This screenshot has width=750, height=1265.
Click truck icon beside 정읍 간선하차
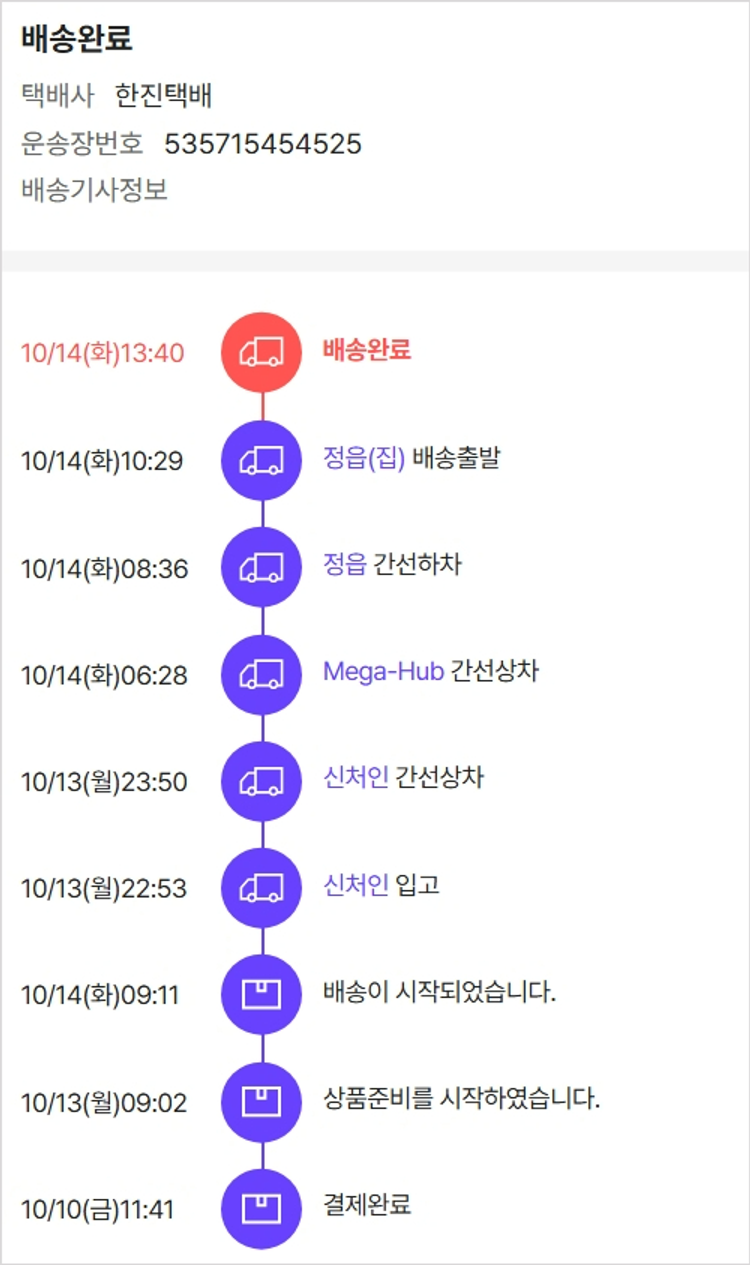coord(261,567)
